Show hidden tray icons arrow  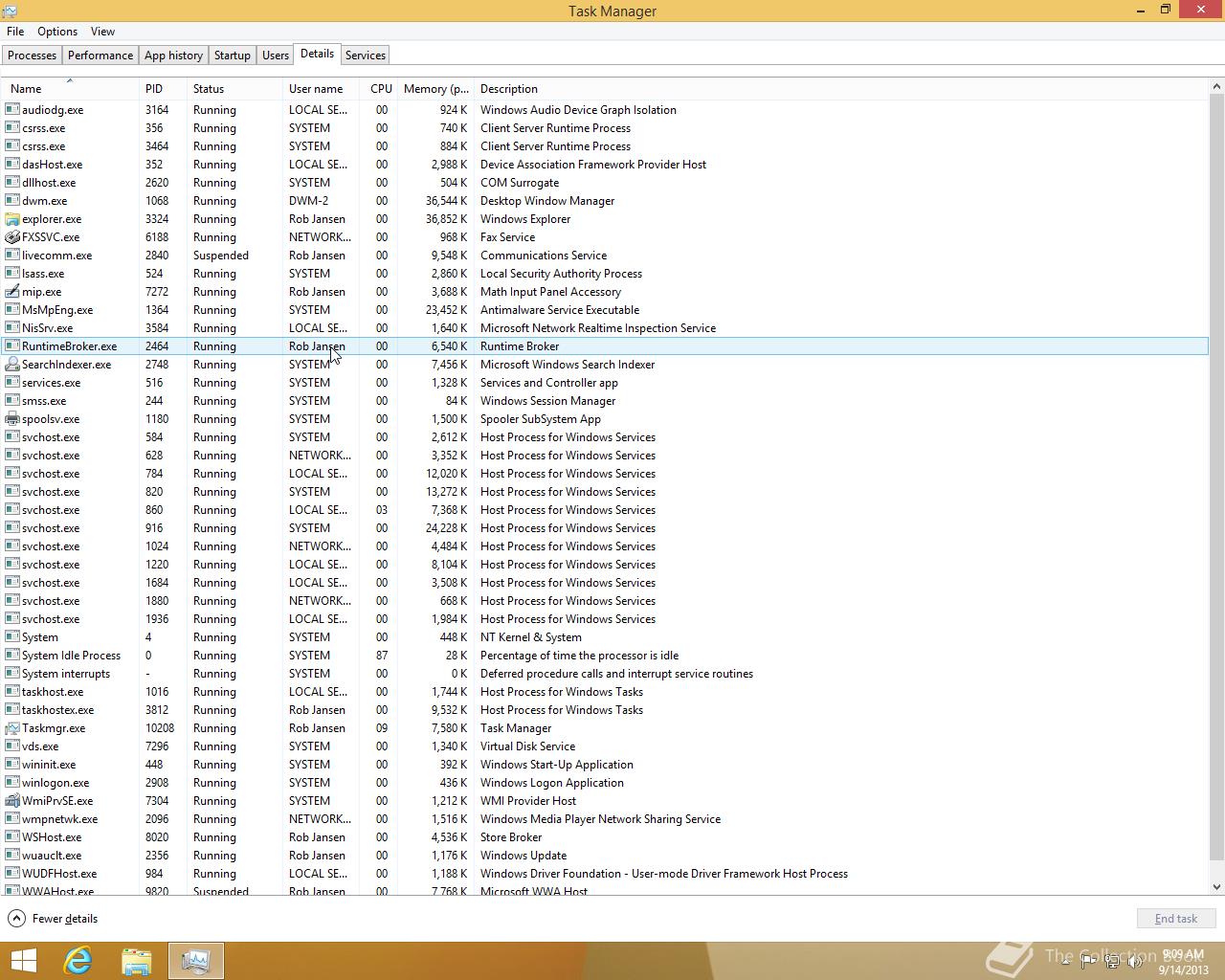pos(1065,962)
